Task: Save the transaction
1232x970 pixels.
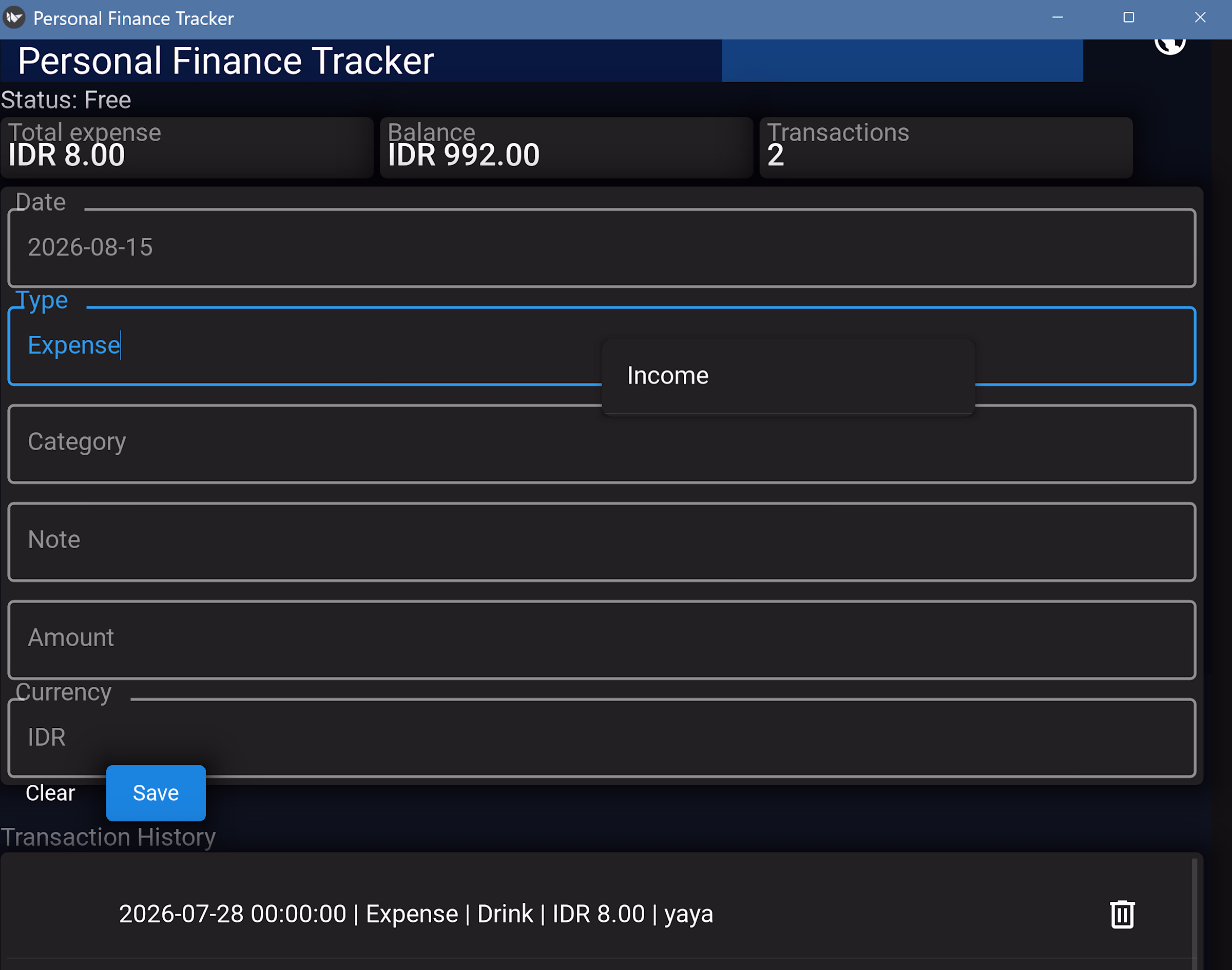Action: pyautogui.click(x=156, y=793)
